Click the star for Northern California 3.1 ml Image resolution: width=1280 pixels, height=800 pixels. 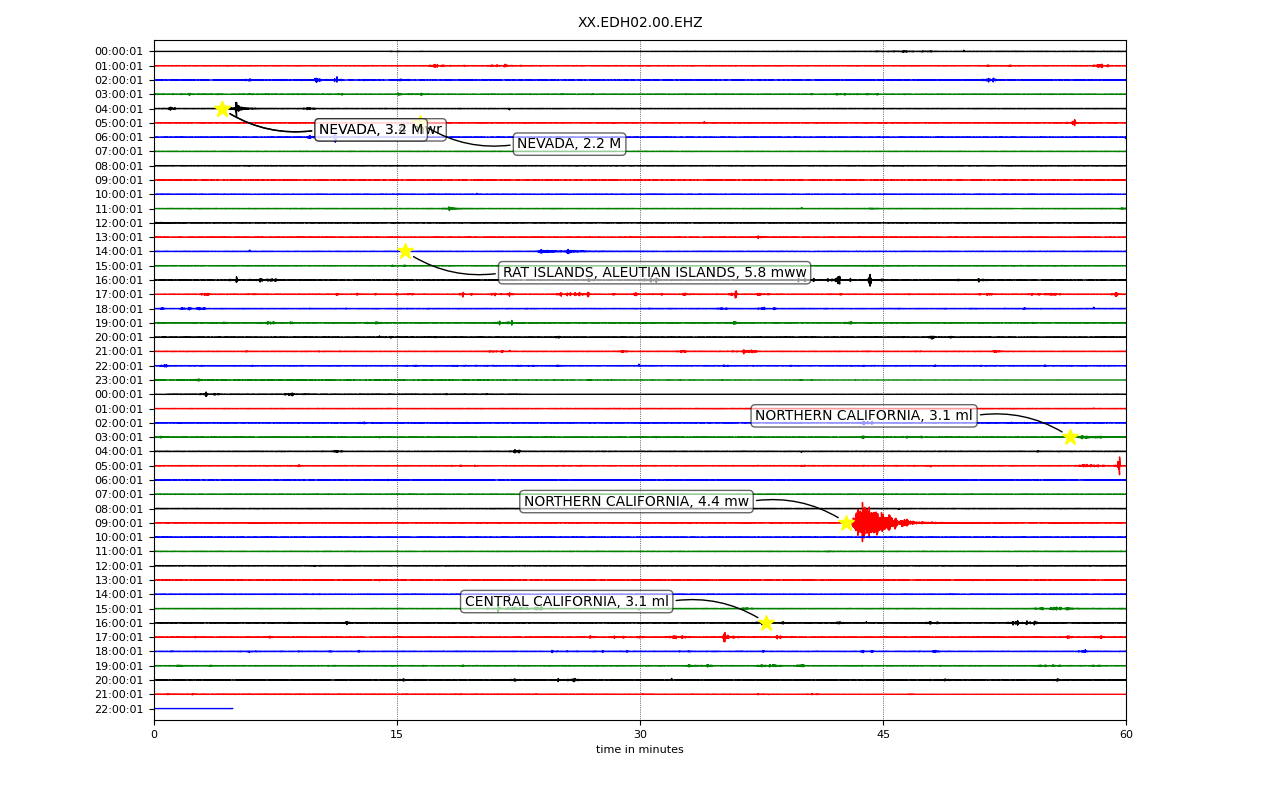(1070, 437)
